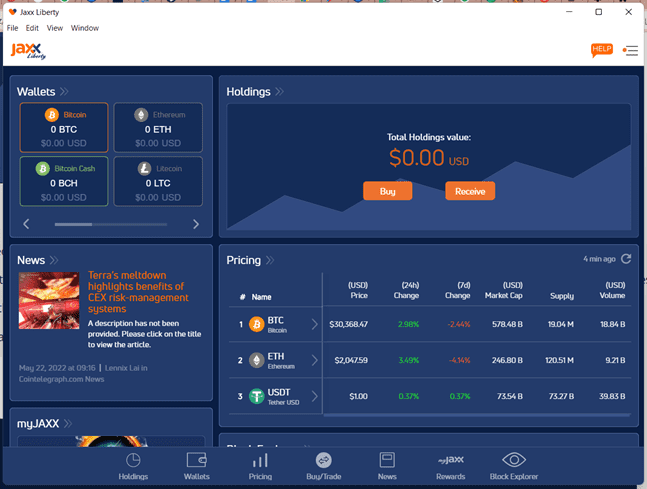Sort by the (7d) Change column header

tap(458, 290)
